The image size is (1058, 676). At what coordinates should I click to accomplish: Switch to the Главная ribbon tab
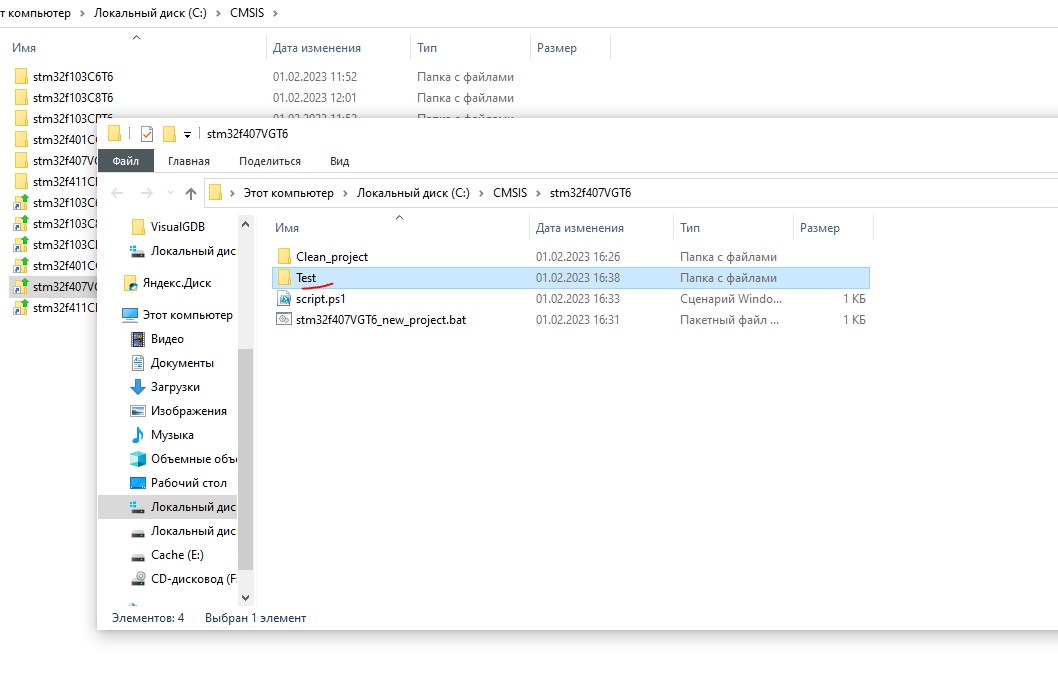(189, 161)
